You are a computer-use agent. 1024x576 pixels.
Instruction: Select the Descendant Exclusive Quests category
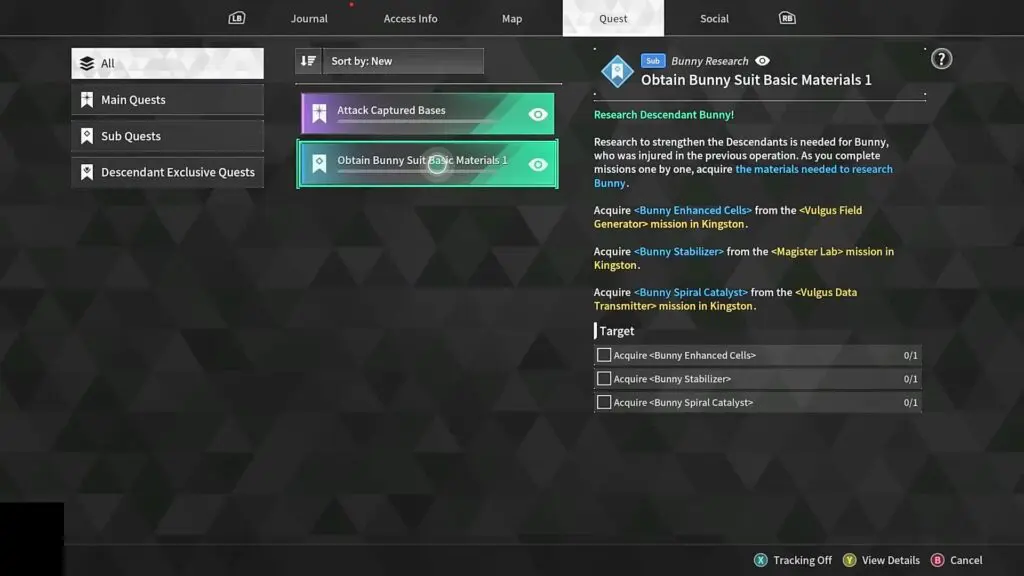[167, 172]
